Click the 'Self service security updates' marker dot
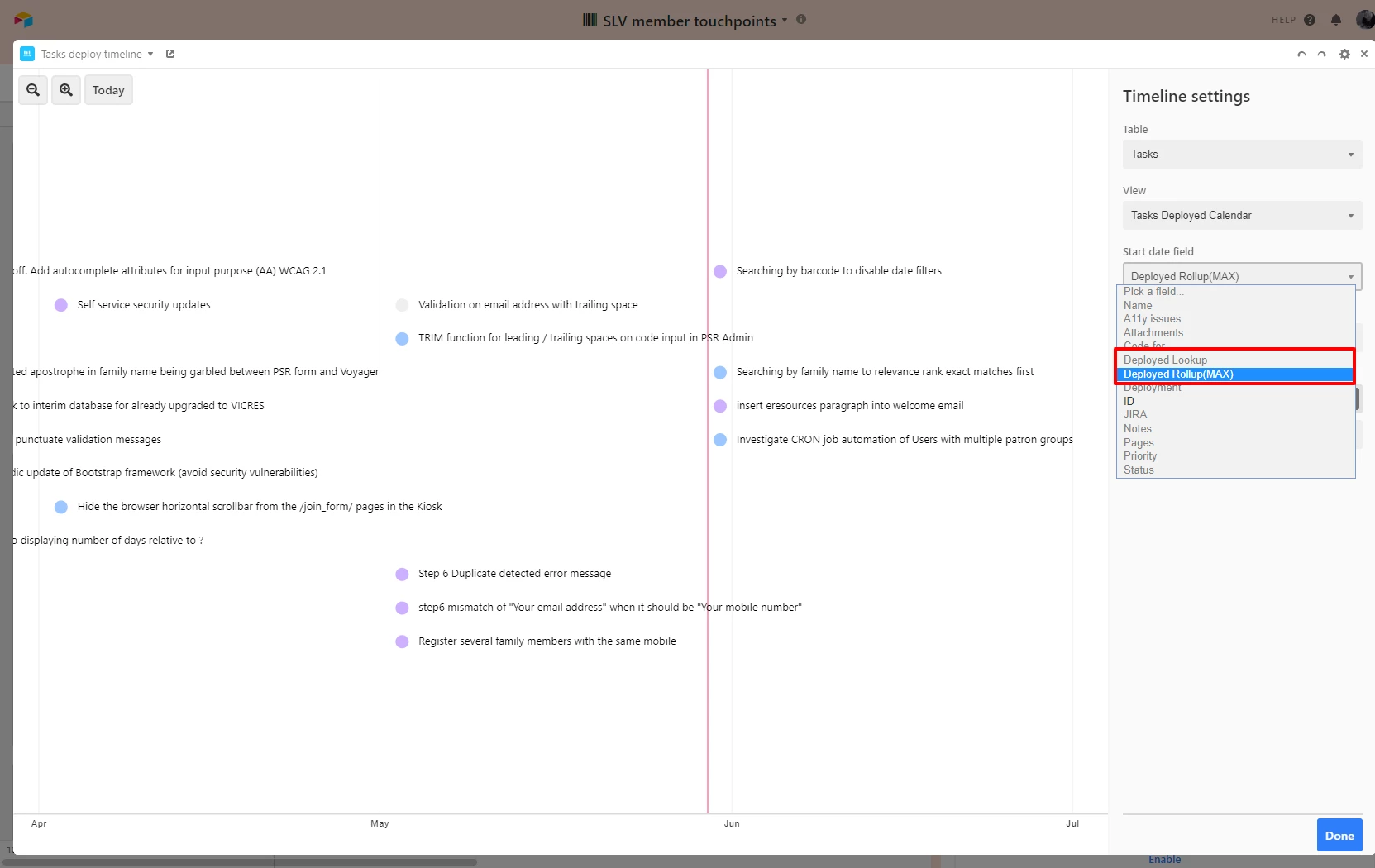Viewport: 1375px width, 868px height. pyautogui.click(x=61, y=305)
